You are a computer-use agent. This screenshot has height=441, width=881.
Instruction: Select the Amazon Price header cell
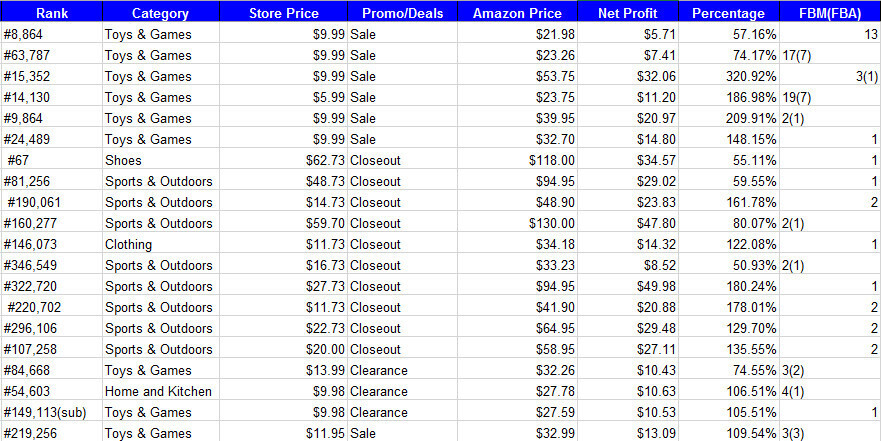pyautogui.click(x=517, y=14)
